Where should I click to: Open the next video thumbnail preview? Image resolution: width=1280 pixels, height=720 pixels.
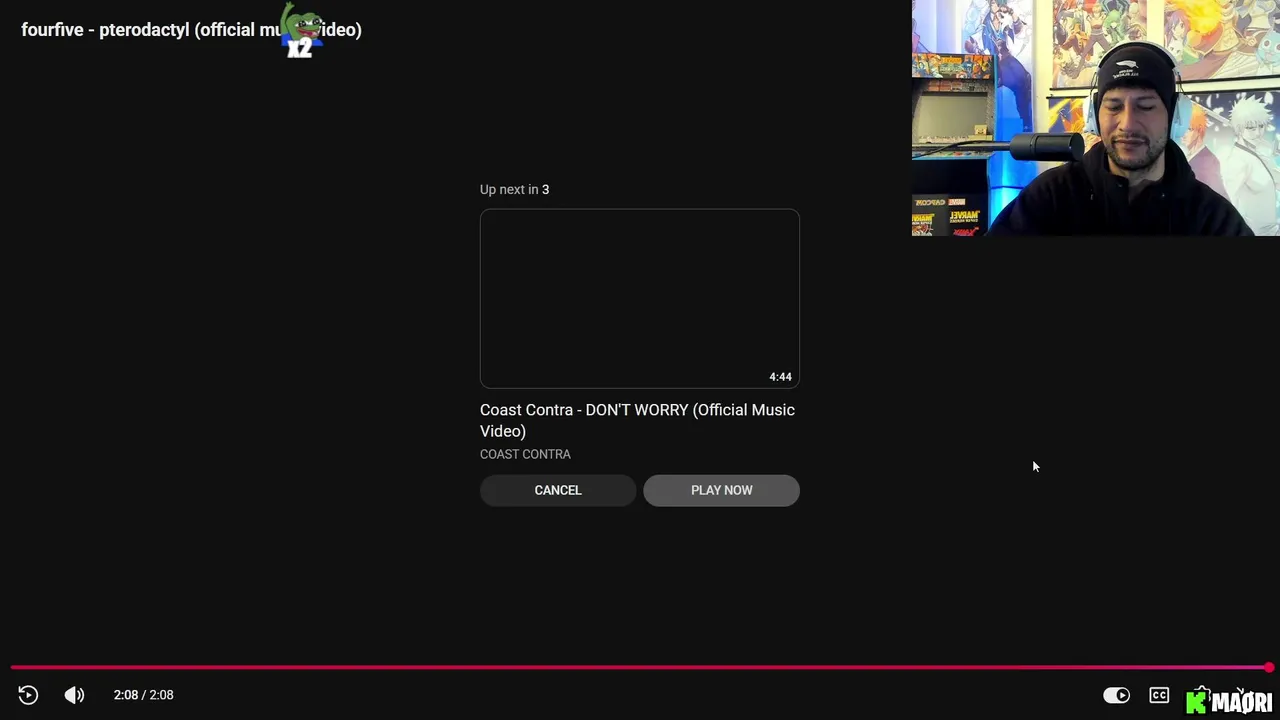coord(640,298)
